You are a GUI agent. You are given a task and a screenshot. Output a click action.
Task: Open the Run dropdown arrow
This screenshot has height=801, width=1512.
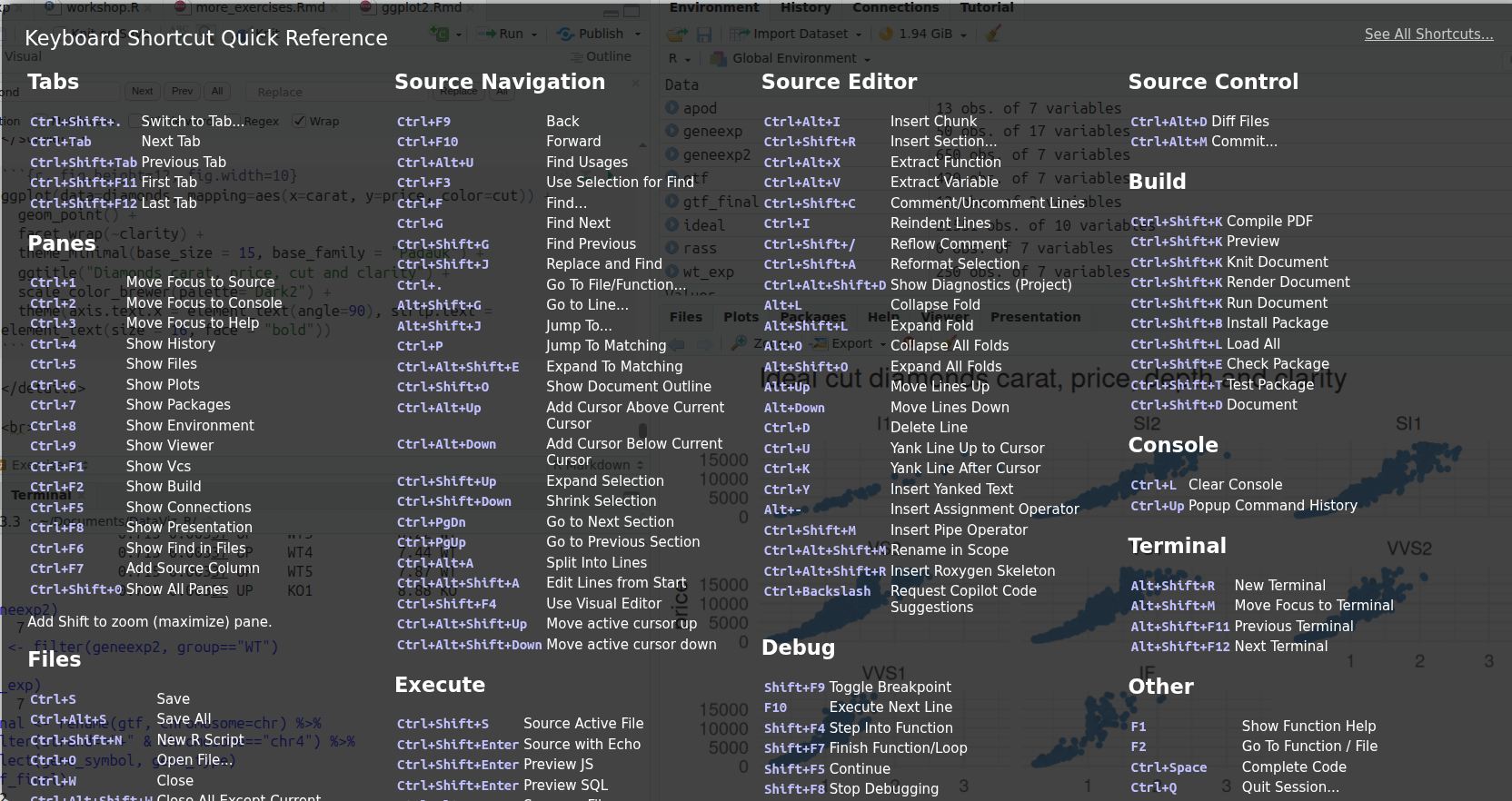click(x=534, y=35)
